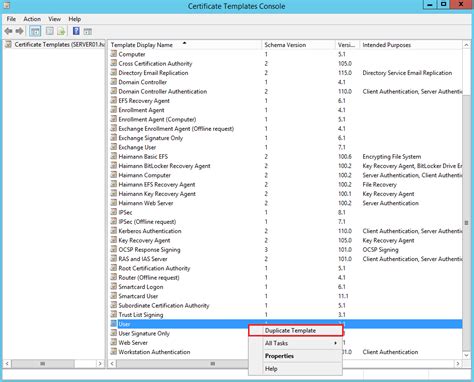Select the Exchange Signature Only template
Screen dimensions: 474x382
(151, 138)
